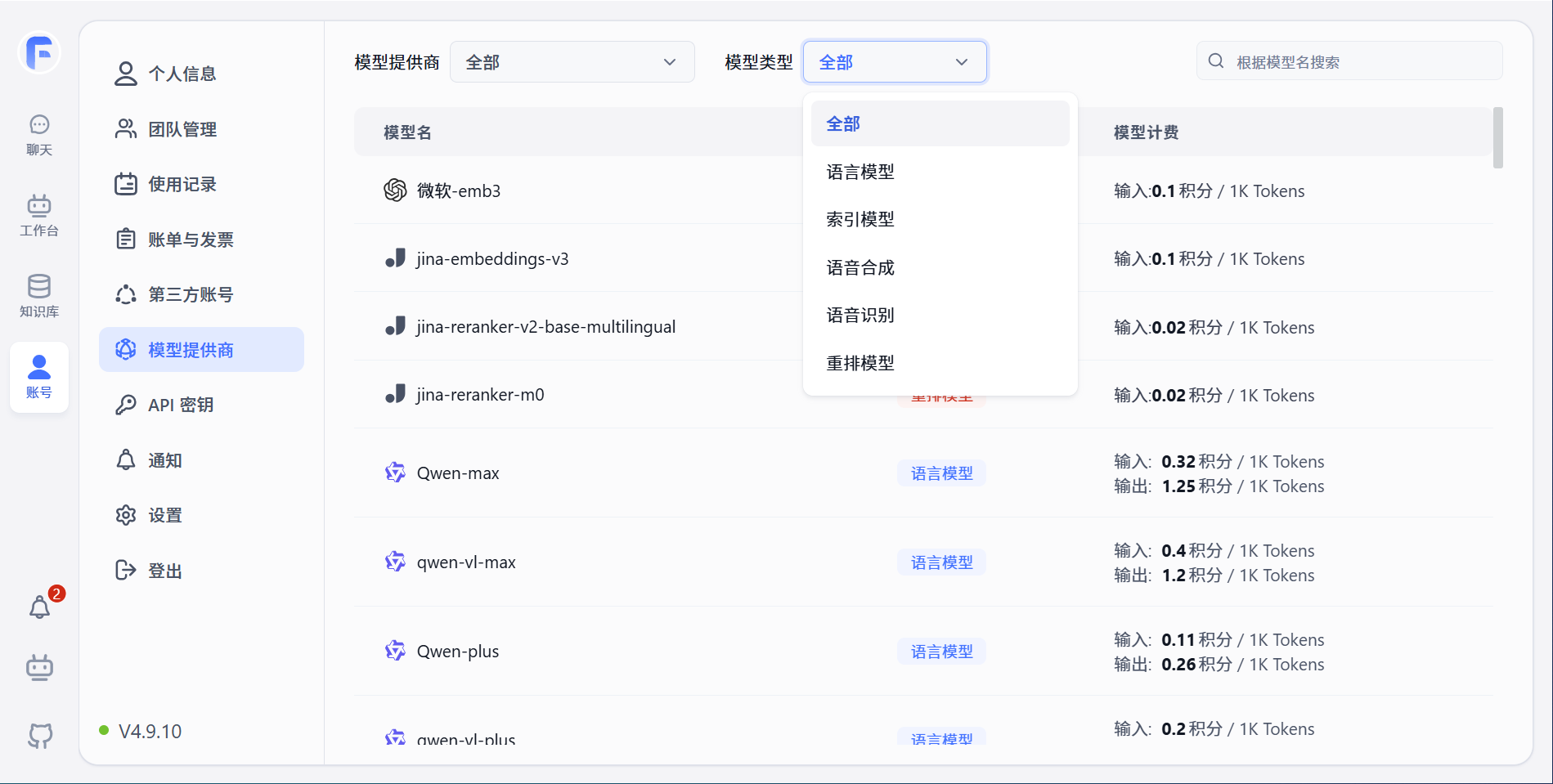Click the team icon beside 团队管理
1553x784 pixels.
125,129
